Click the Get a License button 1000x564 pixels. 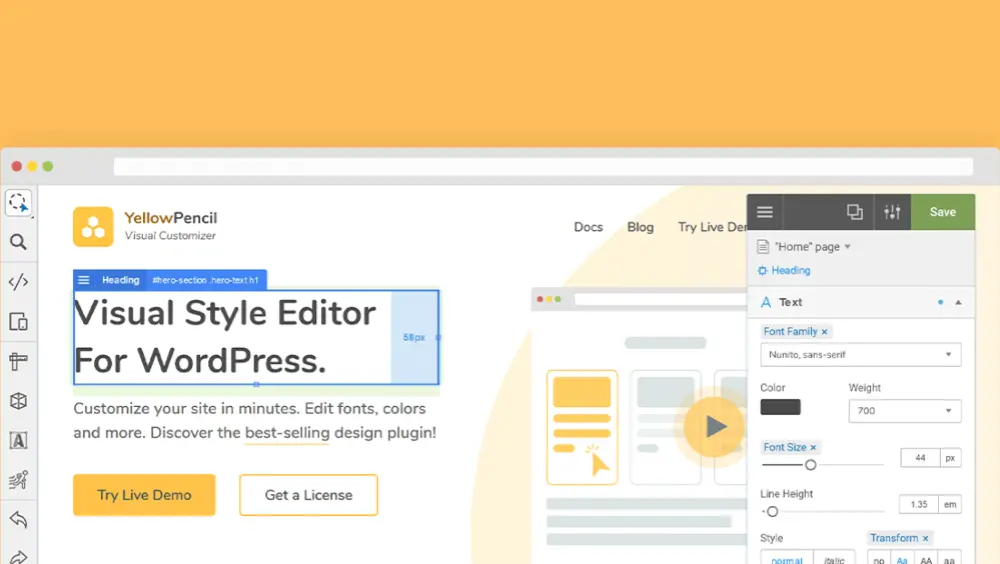pos(309,495)
